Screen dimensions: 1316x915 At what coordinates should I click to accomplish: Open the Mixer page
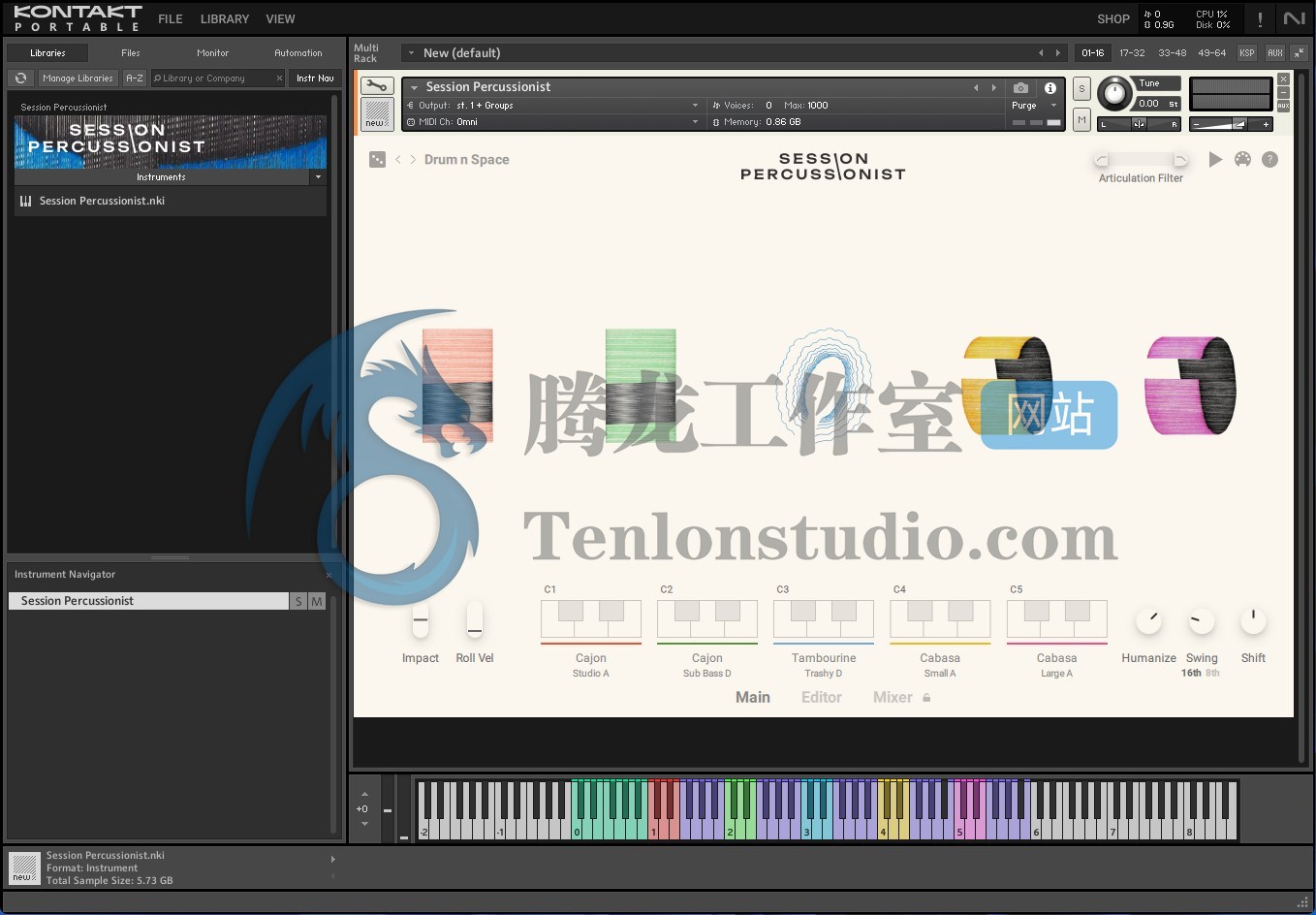(x=893, y=697)
